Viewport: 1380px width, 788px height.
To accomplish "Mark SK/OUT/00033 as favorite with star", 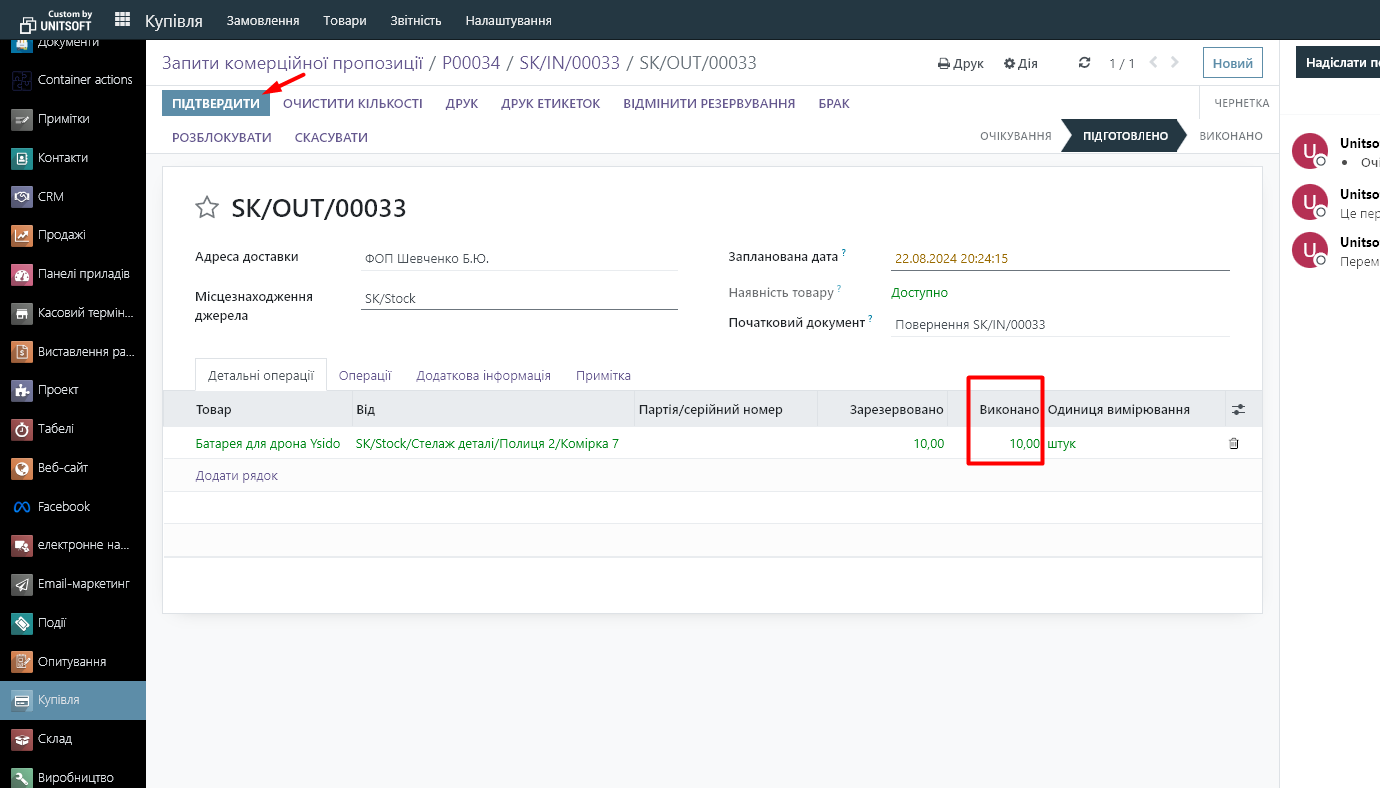I will [x=207, y=208].
